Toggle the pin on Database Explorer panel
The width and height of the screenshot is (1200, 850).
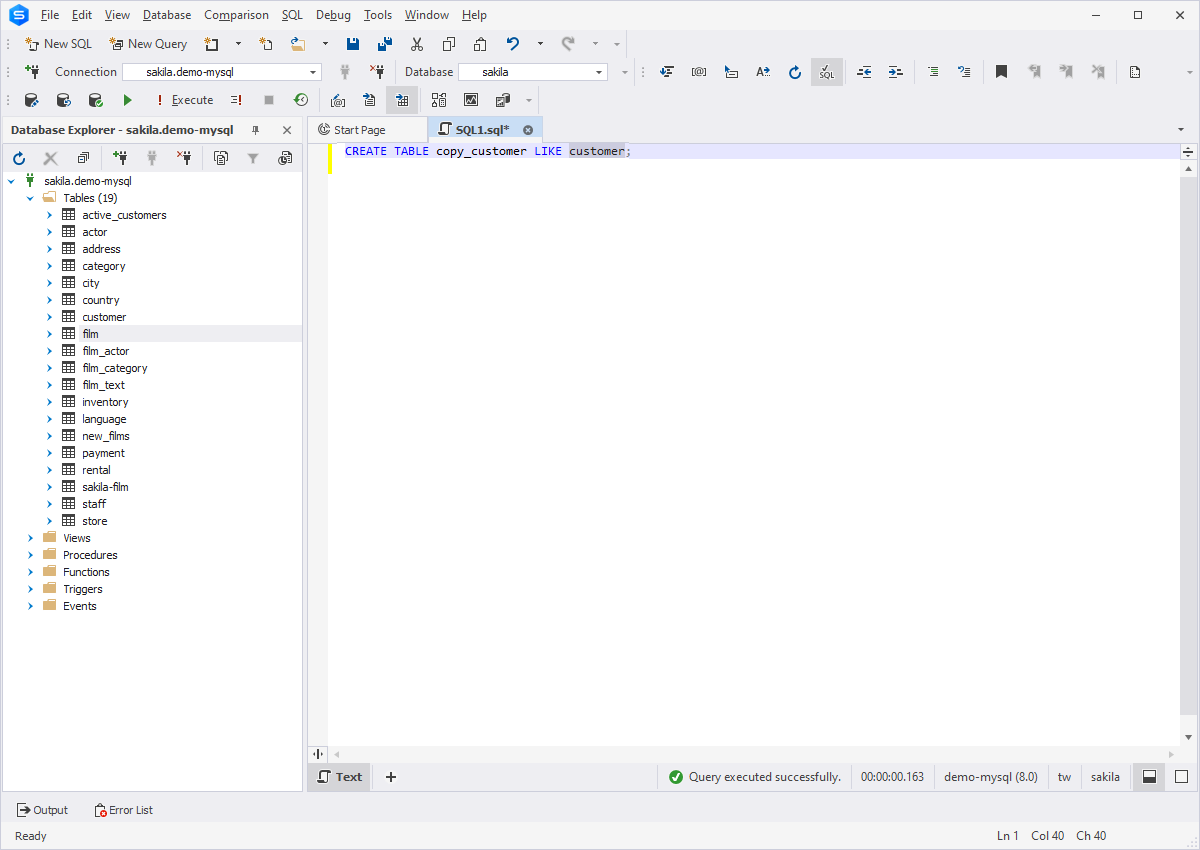(x=255, y=130)
